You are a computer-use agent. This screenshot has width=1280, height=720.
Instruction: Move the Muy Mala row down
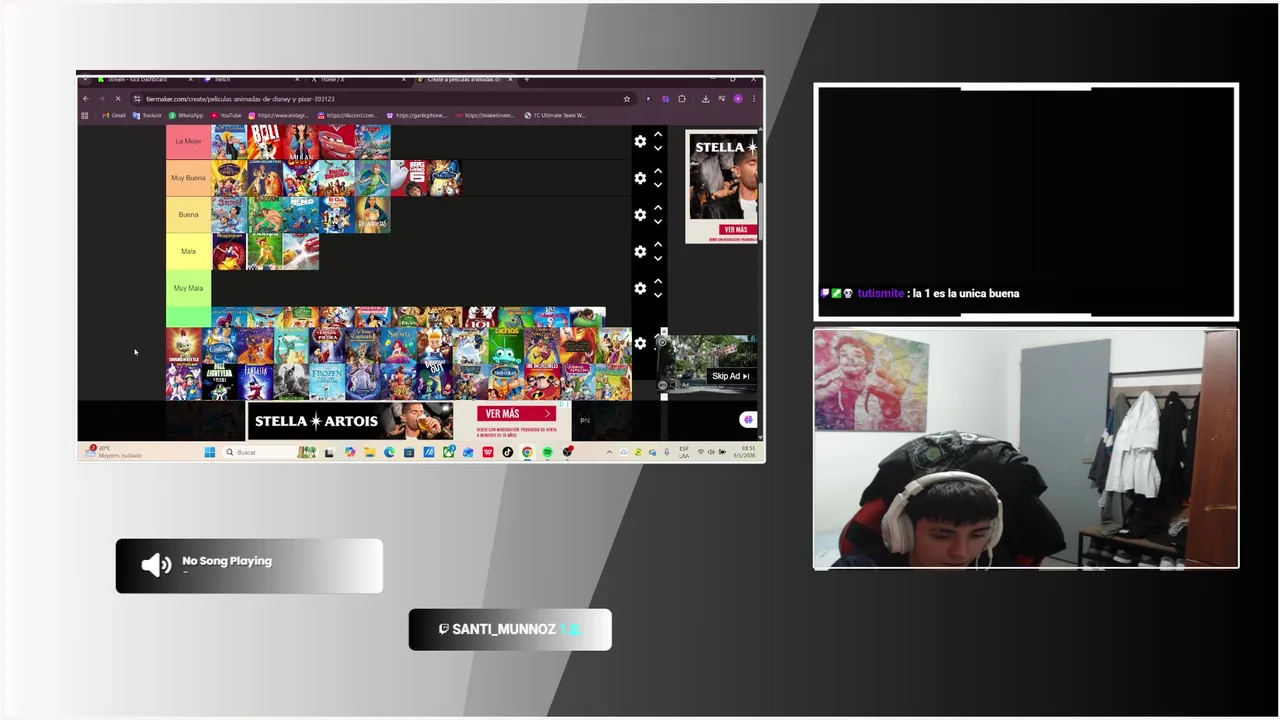pyautogui.click(x=658, y=295)
